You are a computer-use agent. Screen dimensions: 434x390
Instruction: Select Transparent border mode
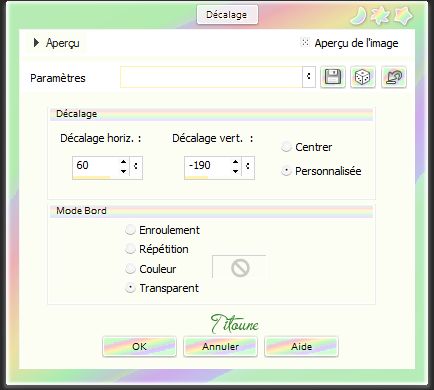pyautogui.click(x=130, y=288)
